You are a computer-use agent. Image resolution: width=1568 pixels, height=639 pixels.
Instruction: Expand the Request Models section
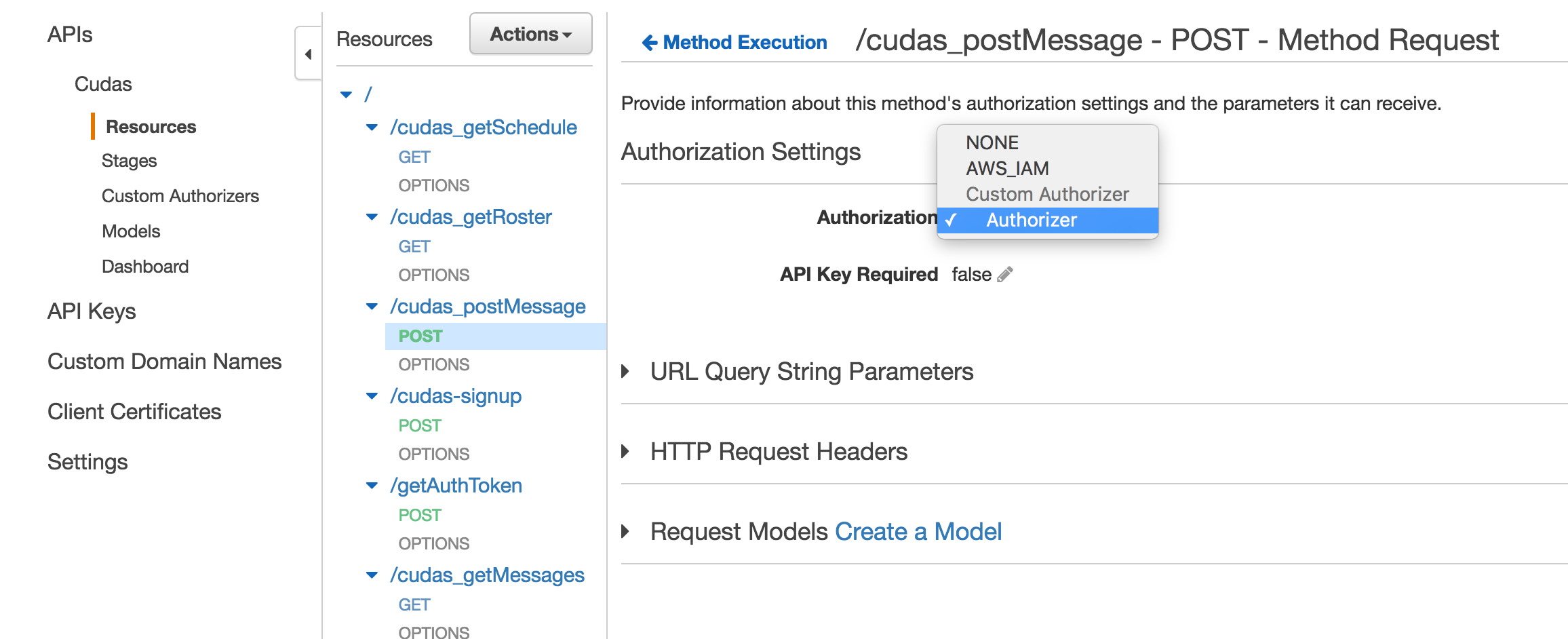point(626,531)
